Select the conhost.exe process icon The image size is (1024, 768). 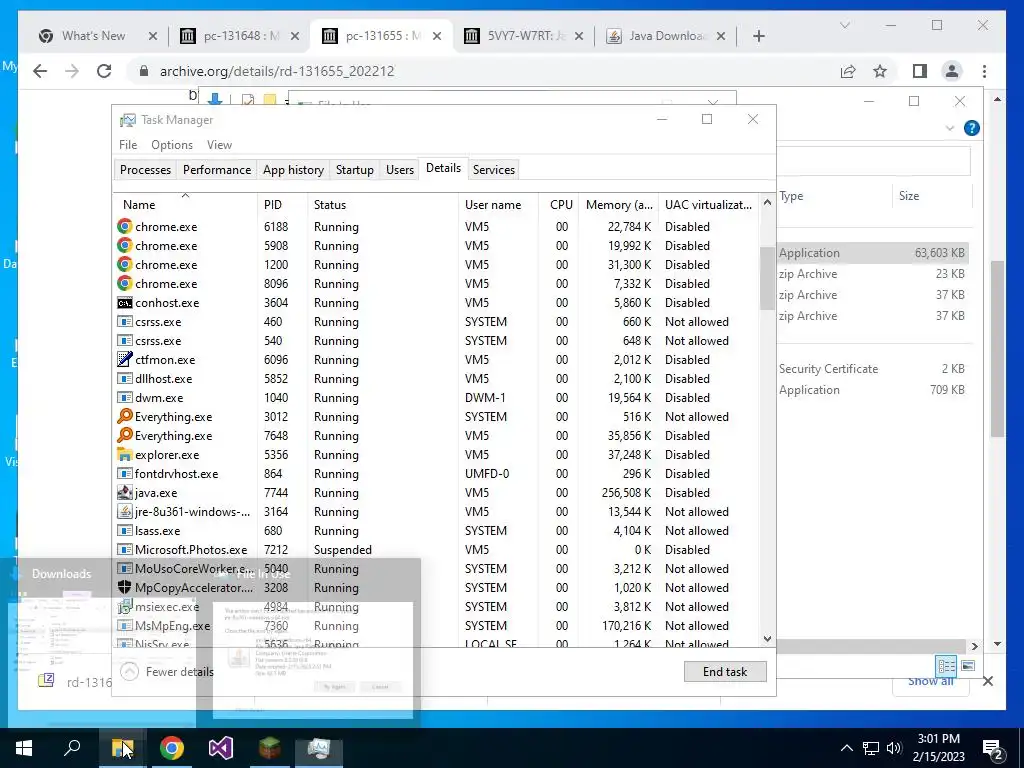coord(125,303)
